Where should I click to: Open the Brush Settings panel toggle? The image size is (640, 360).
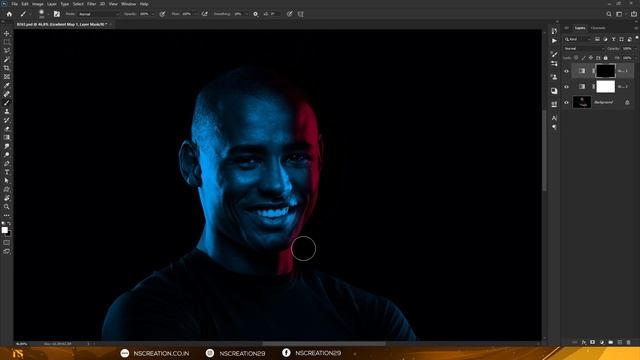[x=57, y=14]
